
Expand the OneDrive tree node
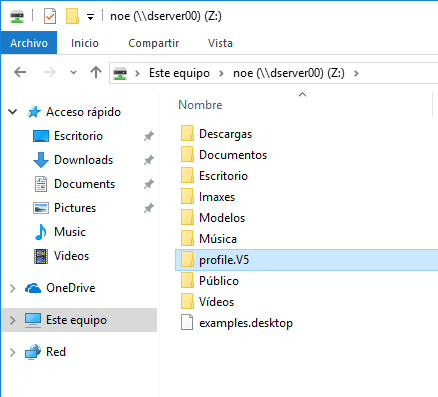coord(12,288)
